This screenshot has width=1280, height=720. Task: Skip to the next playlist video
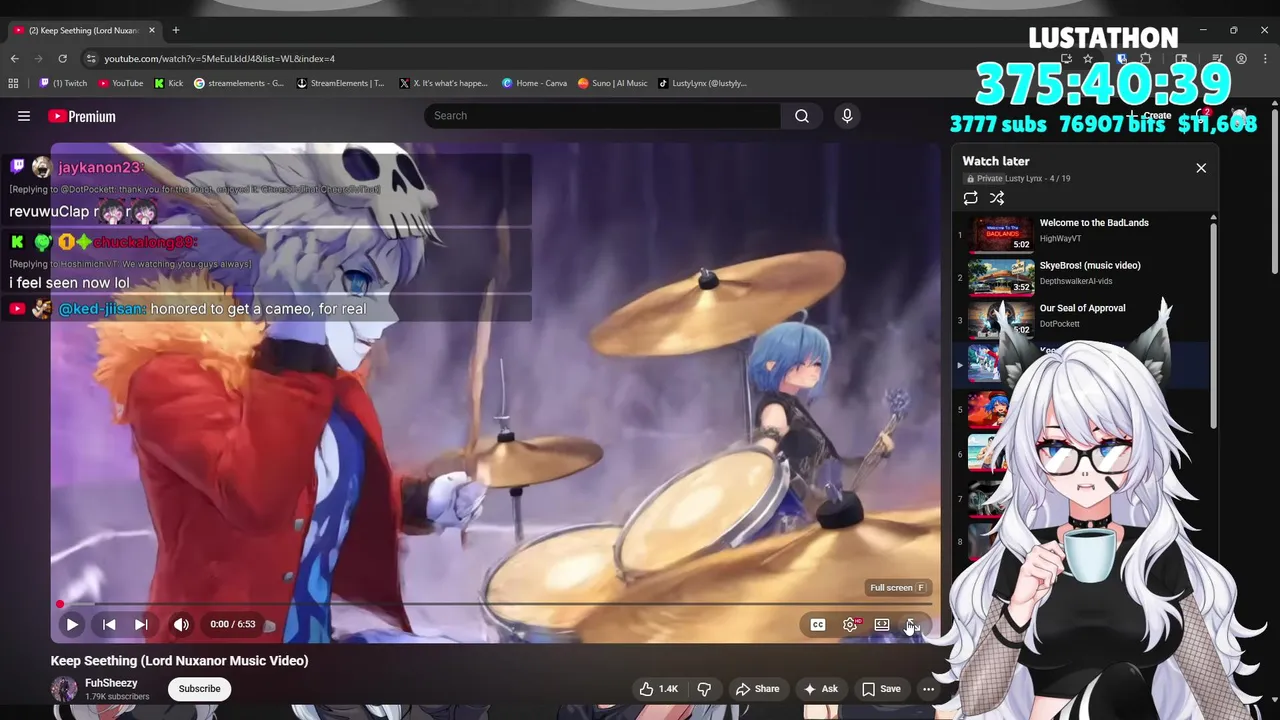[141, 624]
